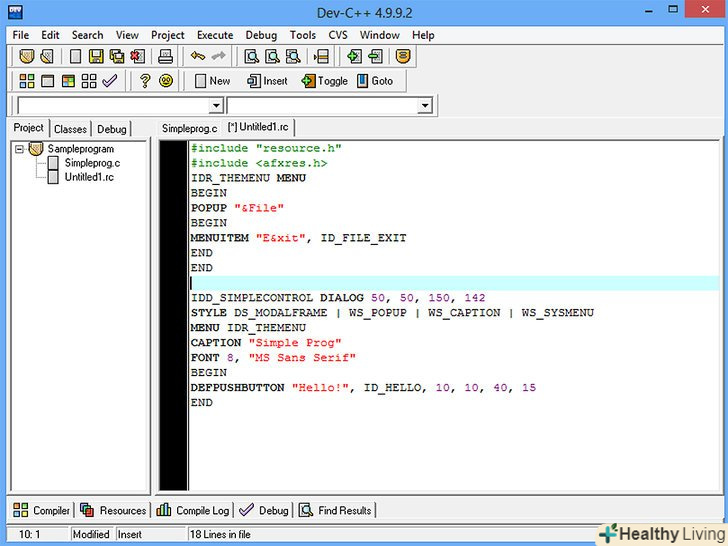Click the Print icon in toolbar
This screenshot has width=728, height=546.
point(166,57)
